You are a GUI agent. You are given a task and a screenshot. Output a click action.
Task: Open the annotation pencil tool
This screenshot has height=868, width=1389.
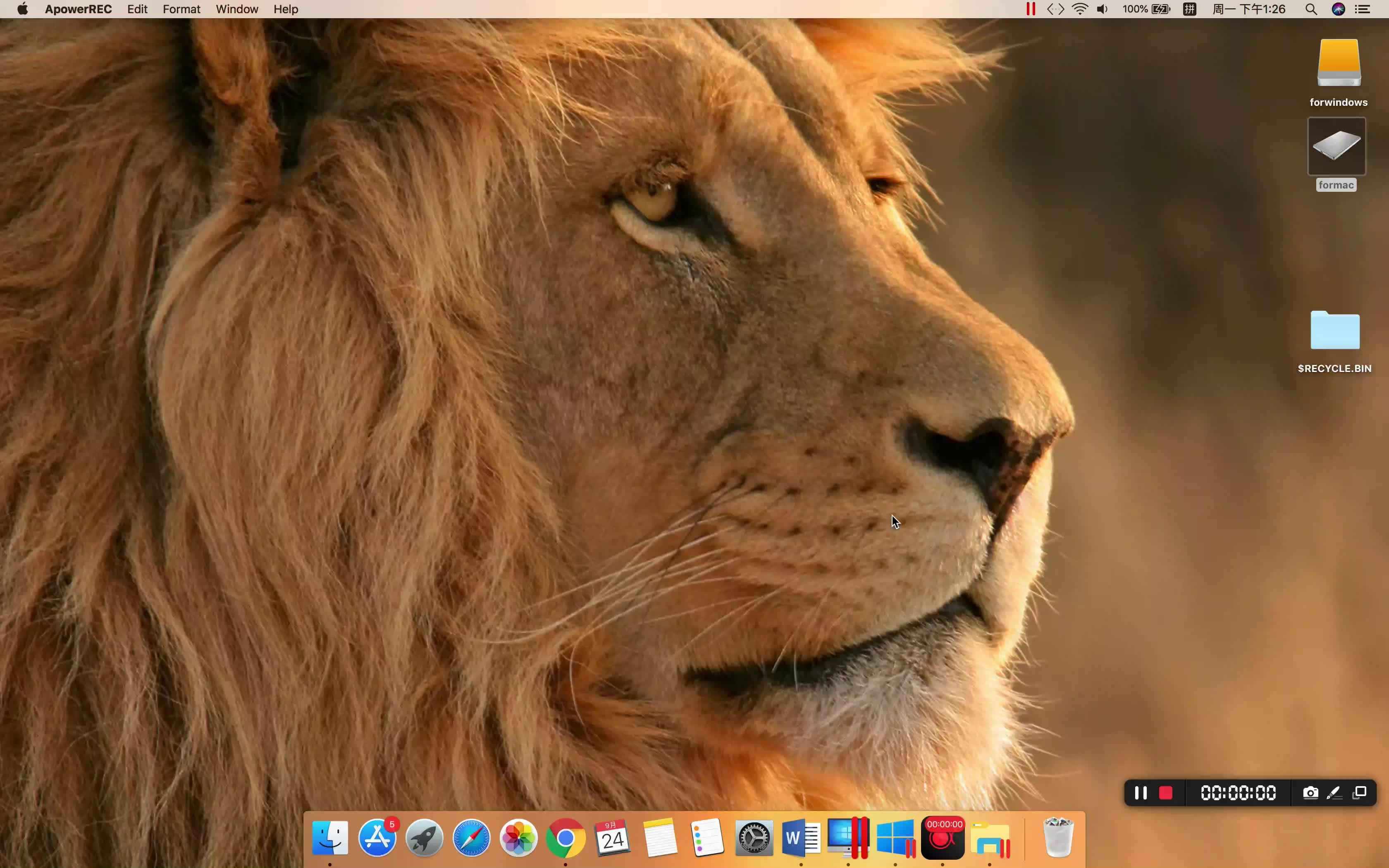click(1334, 793)
